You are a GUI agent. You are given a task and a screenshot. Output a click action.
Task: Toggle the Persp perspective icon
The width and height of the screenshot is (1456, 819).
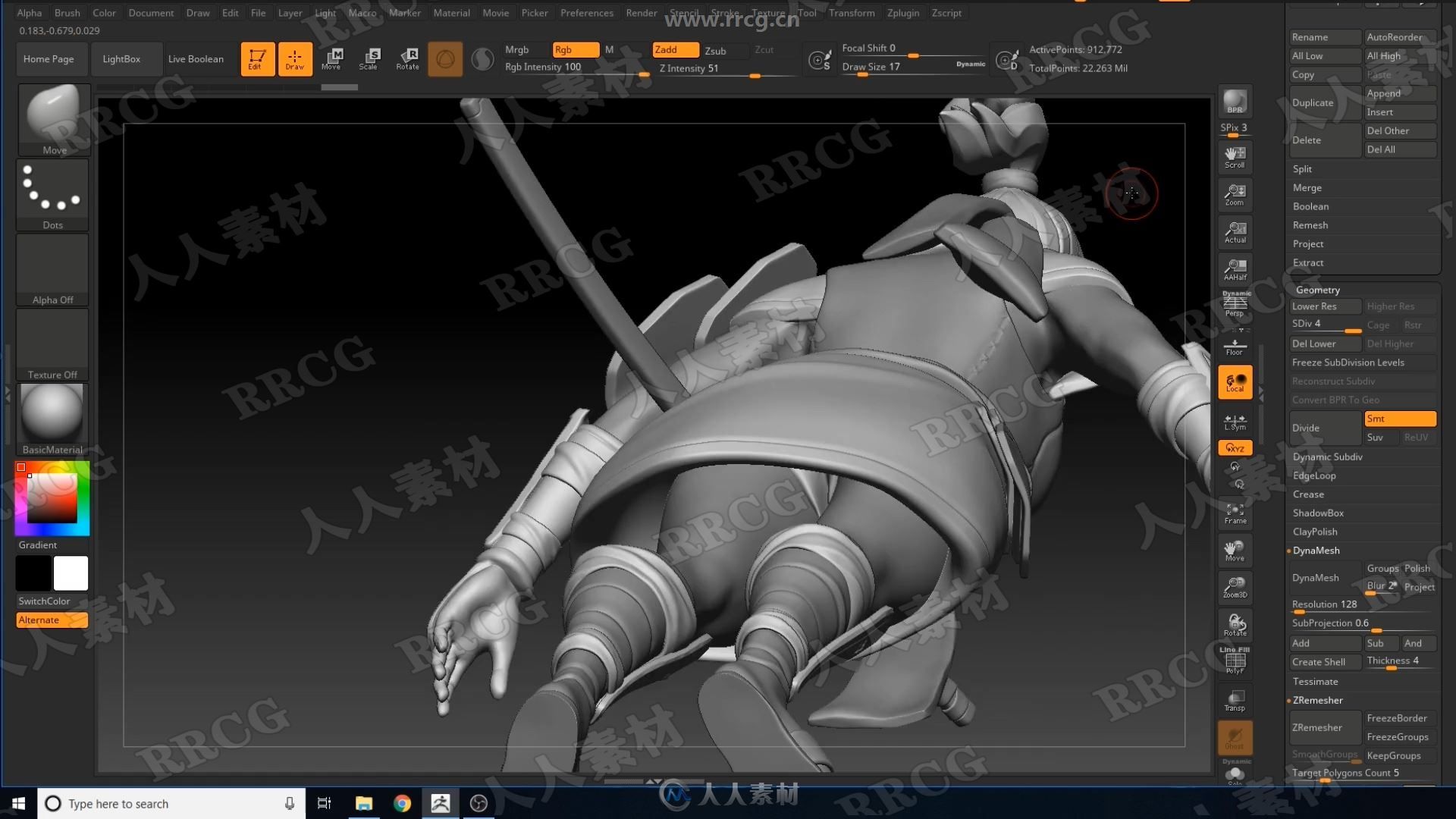(1235, 305)
